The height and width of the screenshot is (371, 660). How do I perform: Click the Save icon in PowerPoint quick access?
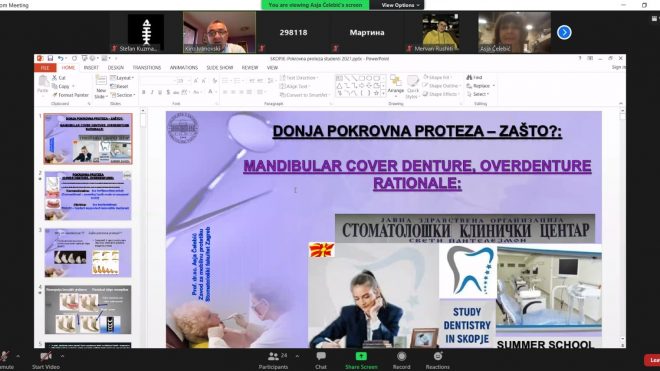click(50, 59)
